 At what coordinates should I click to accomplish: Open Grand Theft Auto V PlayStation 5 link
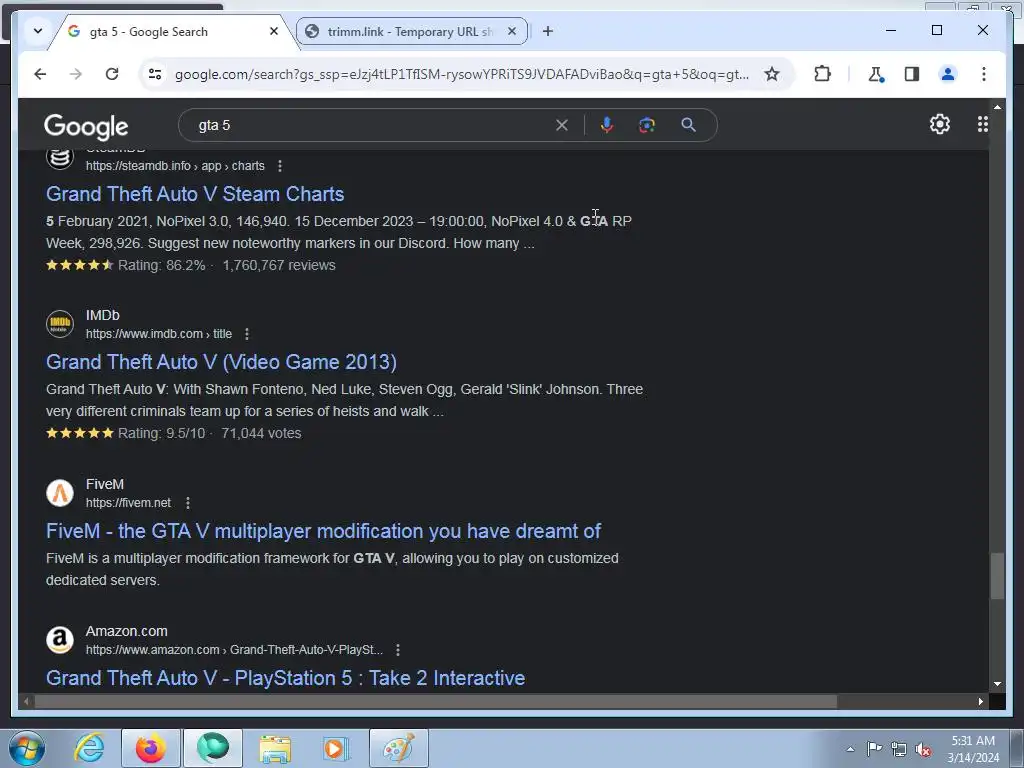point(285,678)
